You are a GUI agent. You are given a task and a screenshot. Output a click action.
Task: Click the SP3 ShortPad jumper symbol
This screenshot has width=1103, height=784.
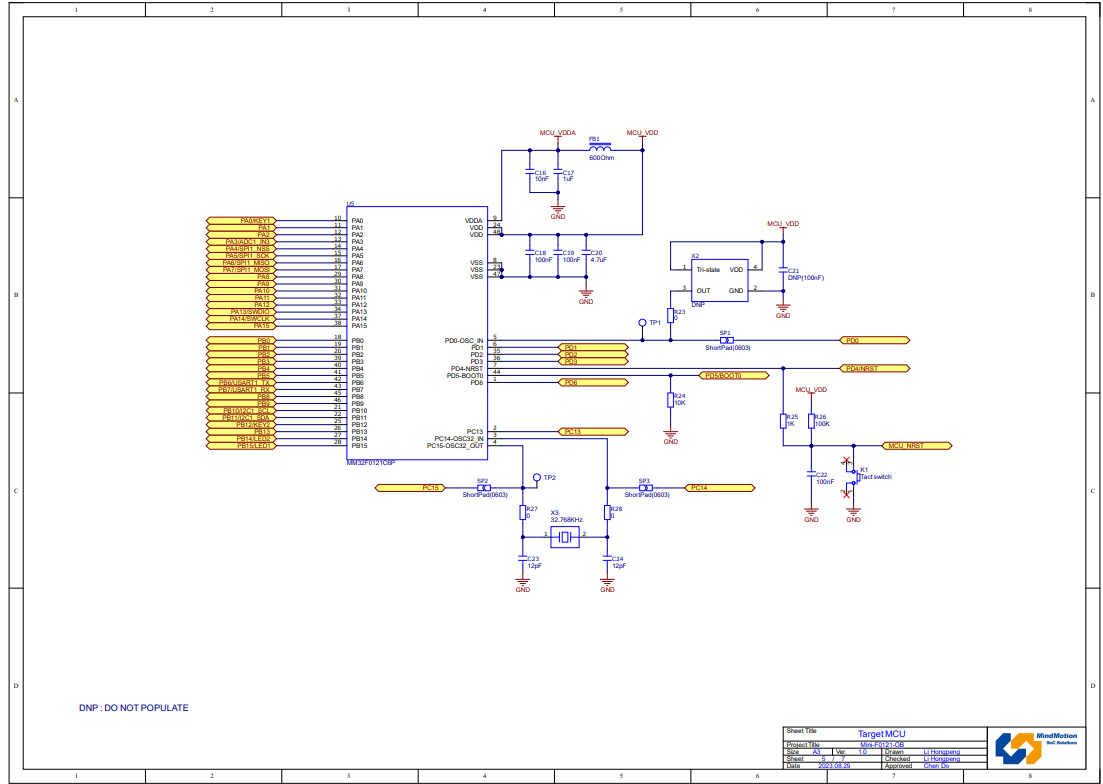pyautogui.click(x=646, y=488)
